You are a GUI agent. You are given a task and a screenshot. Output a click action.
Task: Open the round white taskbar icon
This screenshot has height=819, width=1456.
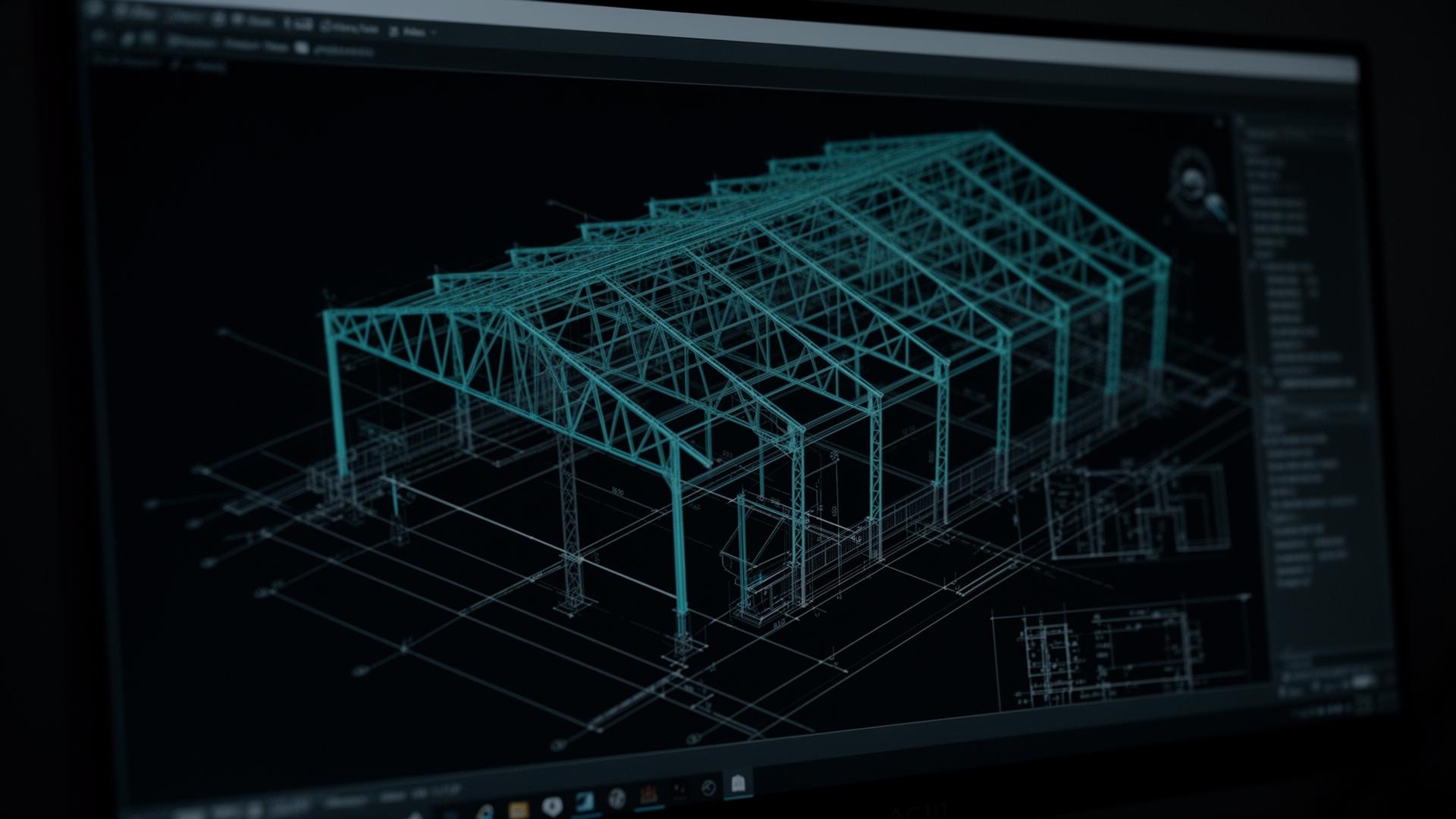point(617,799)
